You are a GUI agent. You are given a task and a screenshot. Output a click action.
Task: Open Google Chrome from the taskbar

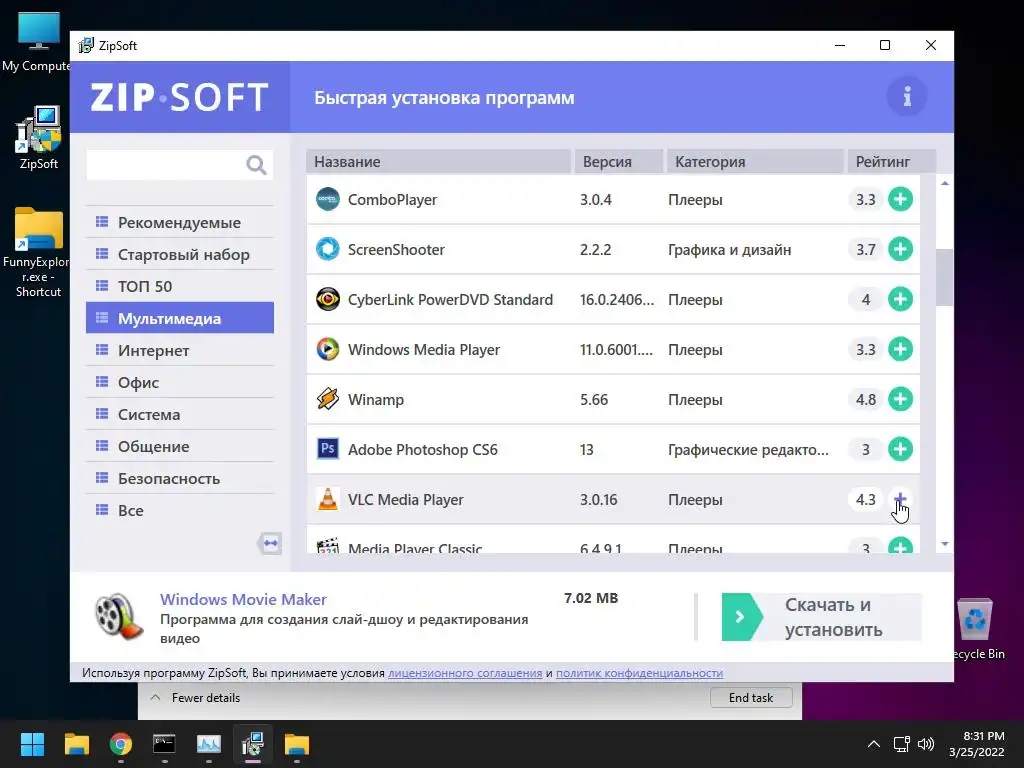(x=121, y=744)
